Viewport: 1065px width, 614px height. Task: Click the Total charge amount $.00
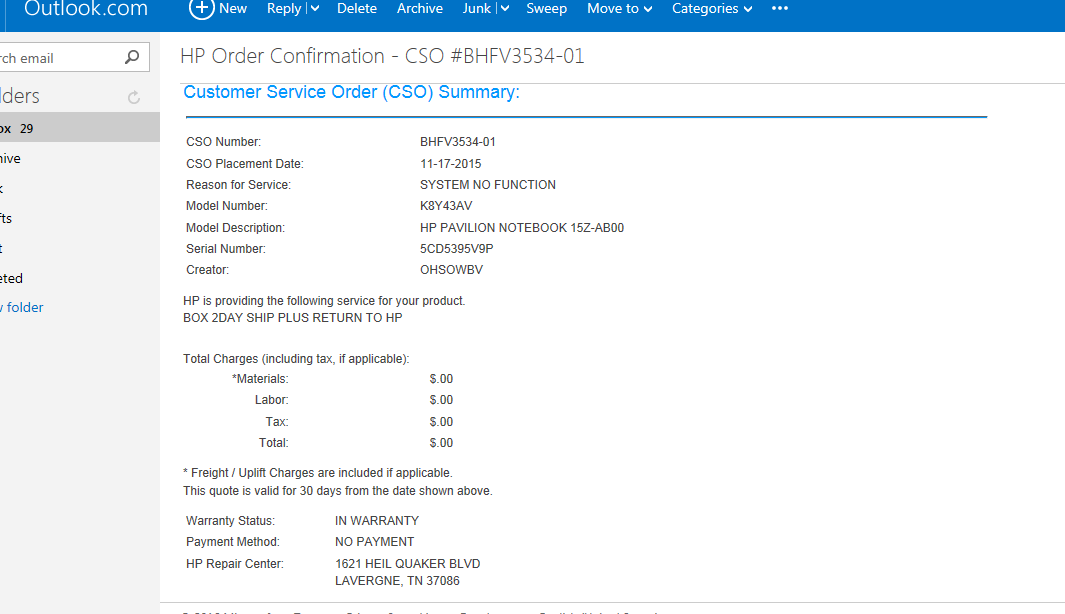(441, 443)
